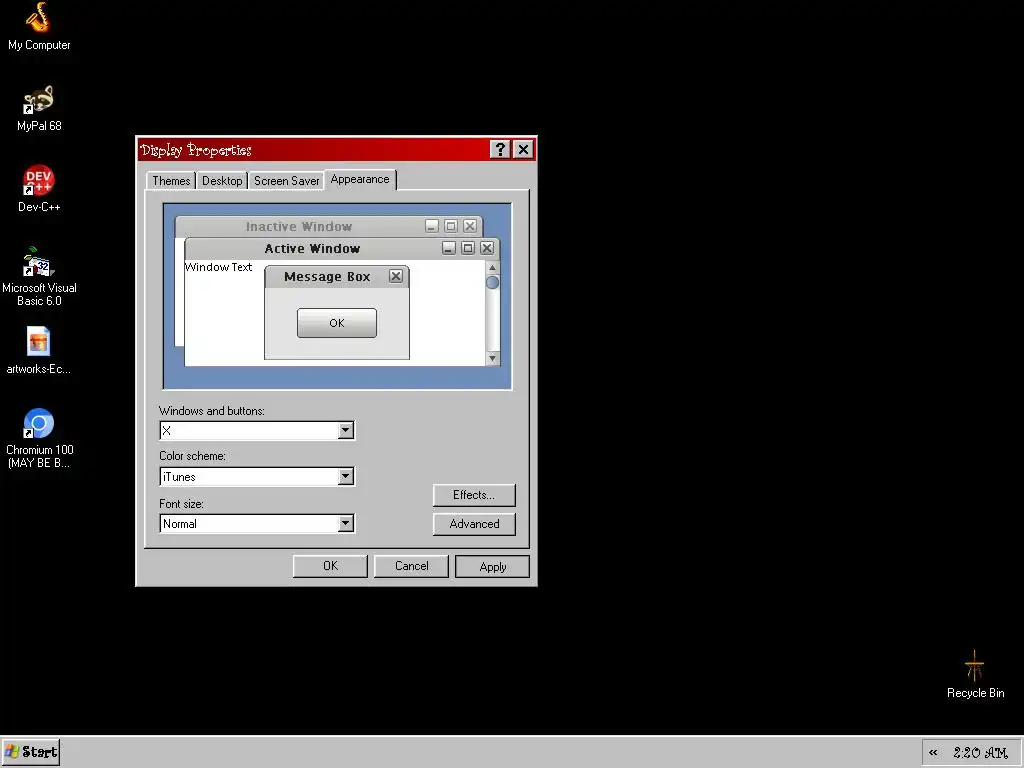Click the preview scrollbar up arrow

click(492, 267)
